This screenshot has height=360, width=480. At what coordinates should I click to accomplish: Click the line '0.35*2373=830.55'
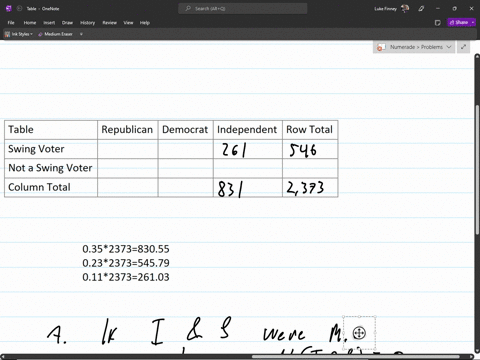(x=126, y=249)
